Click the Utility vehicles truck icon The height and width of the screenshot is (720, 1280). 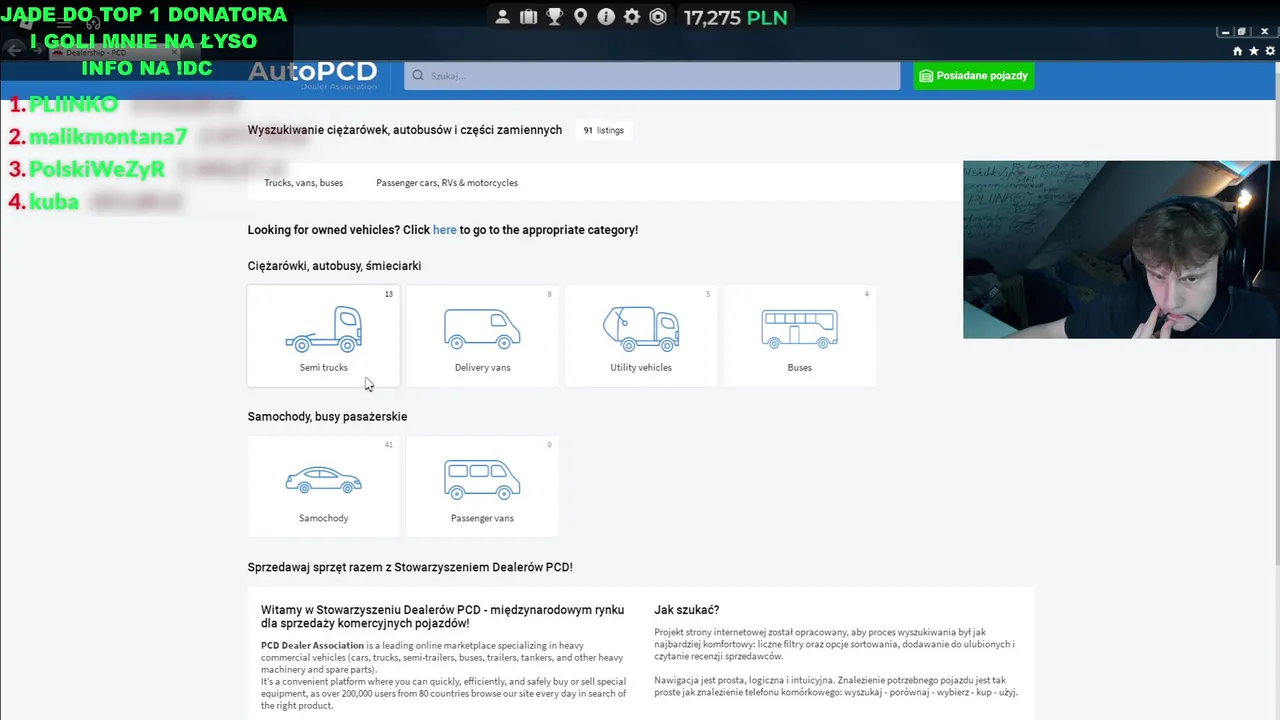coord(641,329)
